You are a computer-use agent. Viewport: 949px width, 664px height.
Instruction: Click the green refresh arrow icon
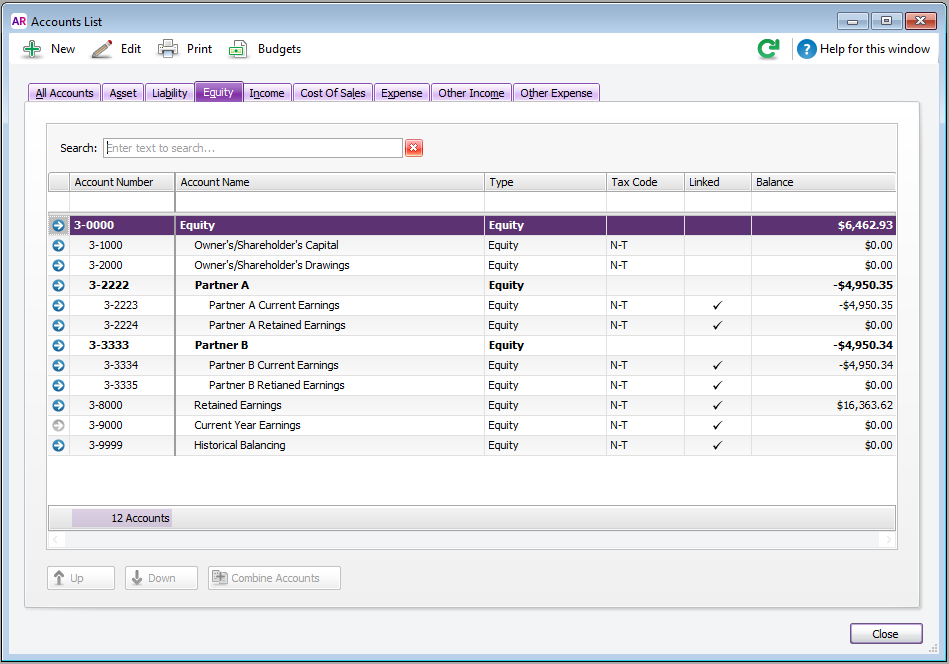click(x=769, y=48)
